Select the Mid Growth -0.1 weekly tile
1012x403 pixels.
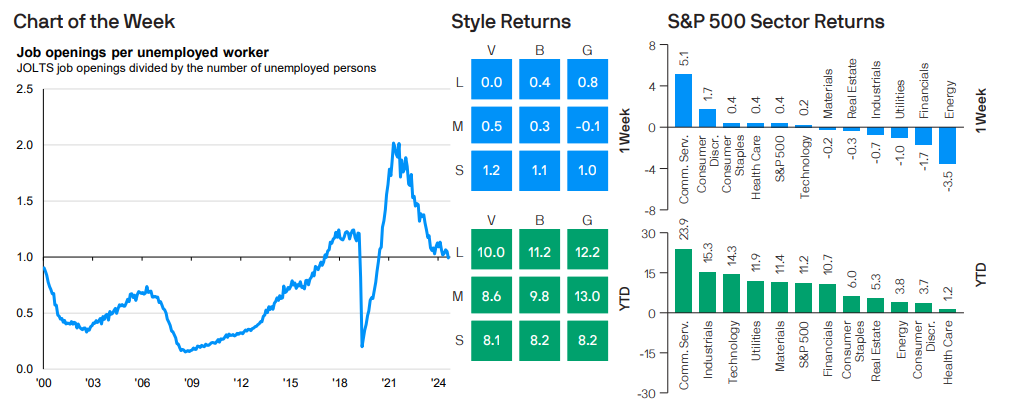(589, 126)
